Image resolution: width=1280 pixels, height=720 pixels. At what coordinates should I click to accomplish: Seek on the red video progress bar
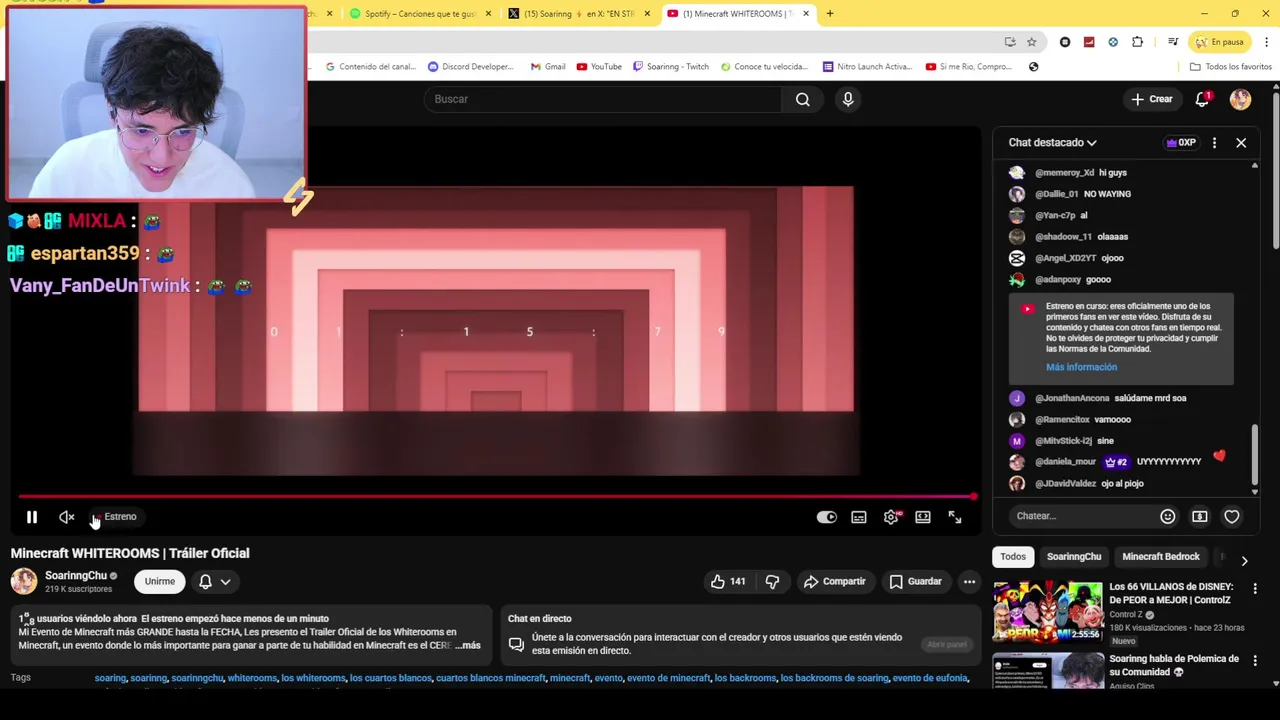click(x=497, y=496)
